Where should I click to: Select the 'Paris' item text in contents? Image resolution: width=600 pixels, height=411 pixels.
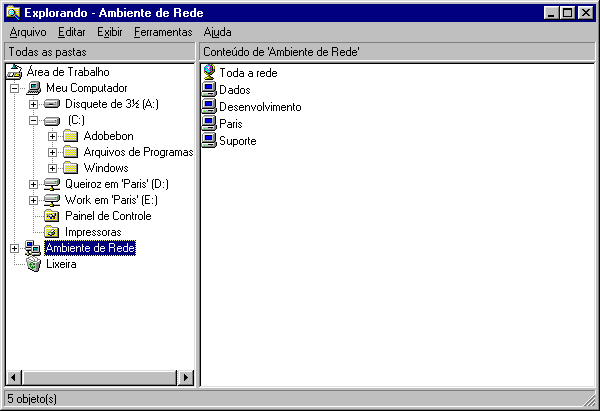pyautogui.click(x=231, y=124)
